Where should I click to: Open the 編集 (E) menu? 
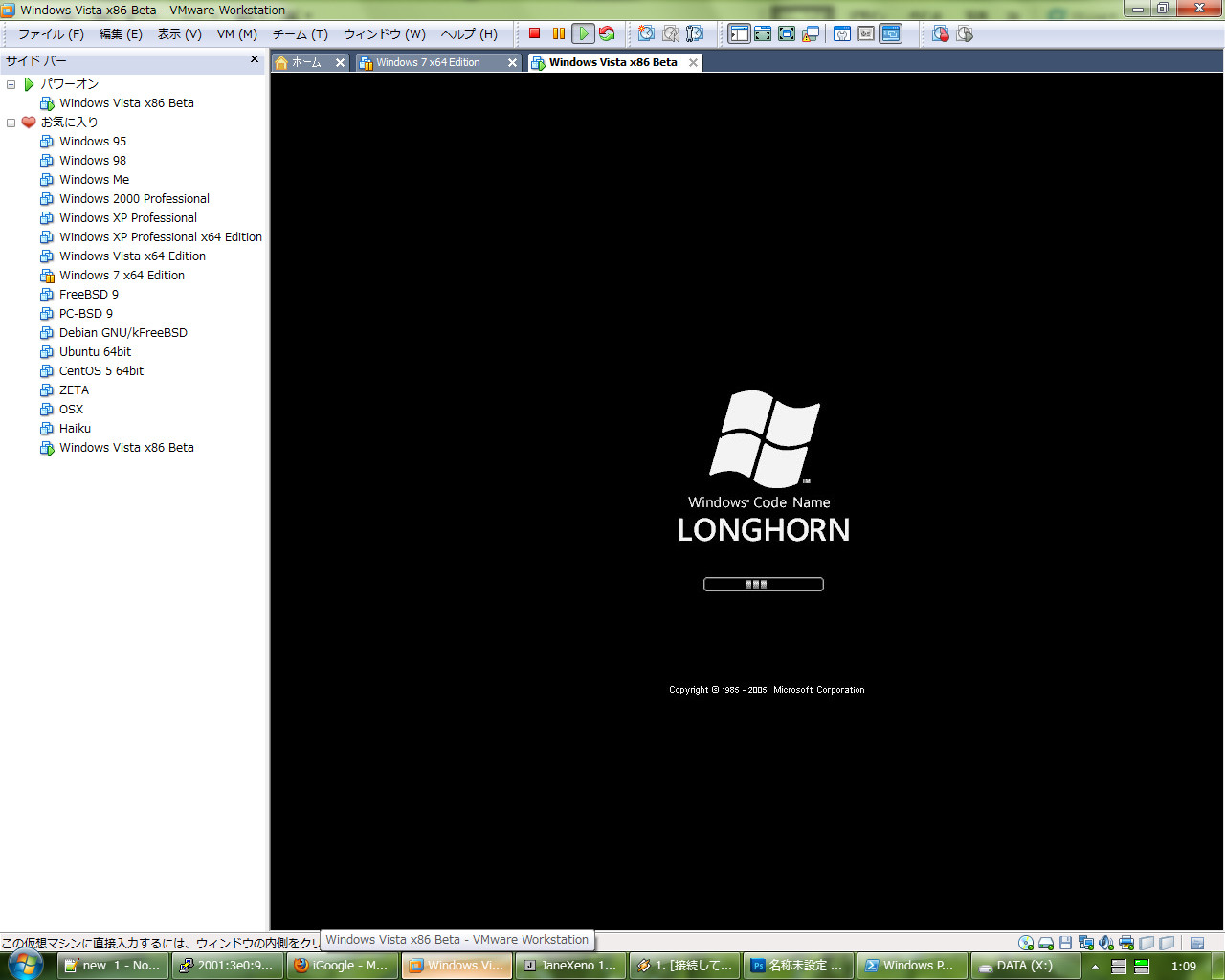pos(121,33)
